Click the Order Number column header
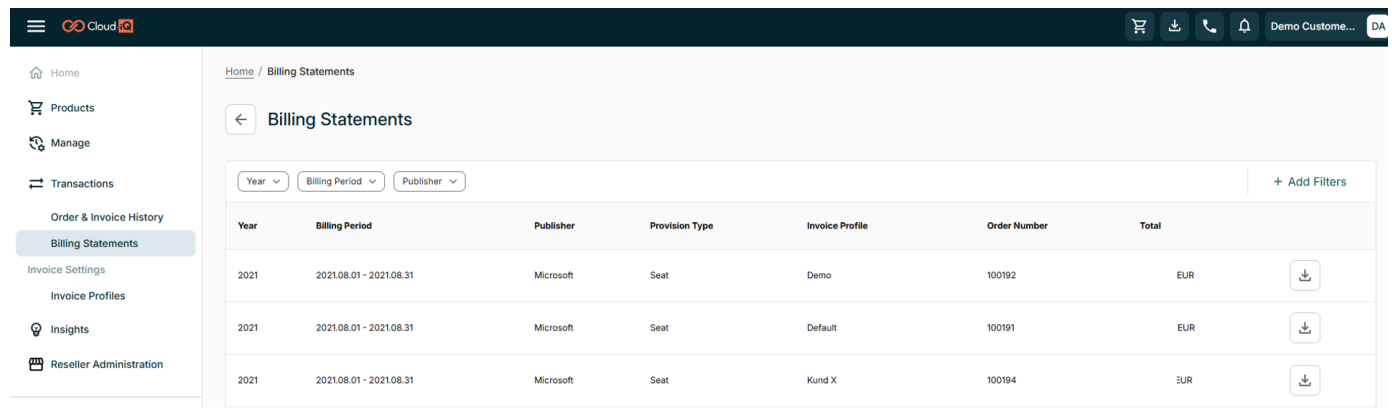 click(1017, 226)
